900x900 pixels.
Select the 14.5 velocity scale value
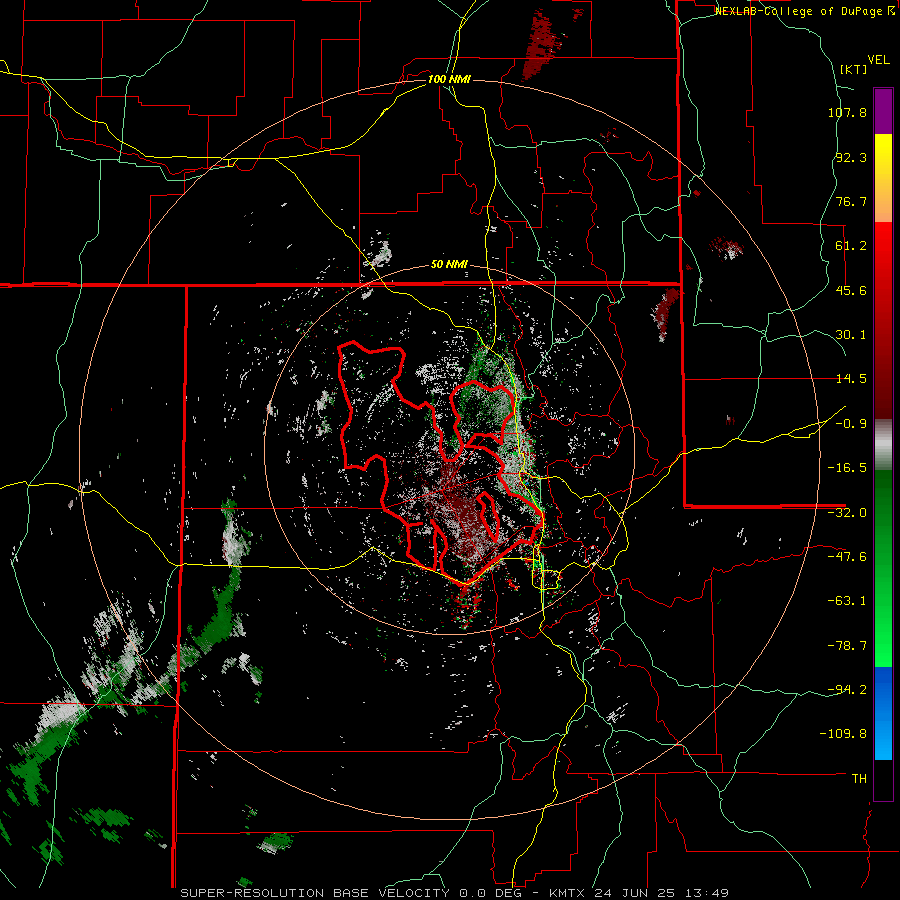tap(851, 379)
